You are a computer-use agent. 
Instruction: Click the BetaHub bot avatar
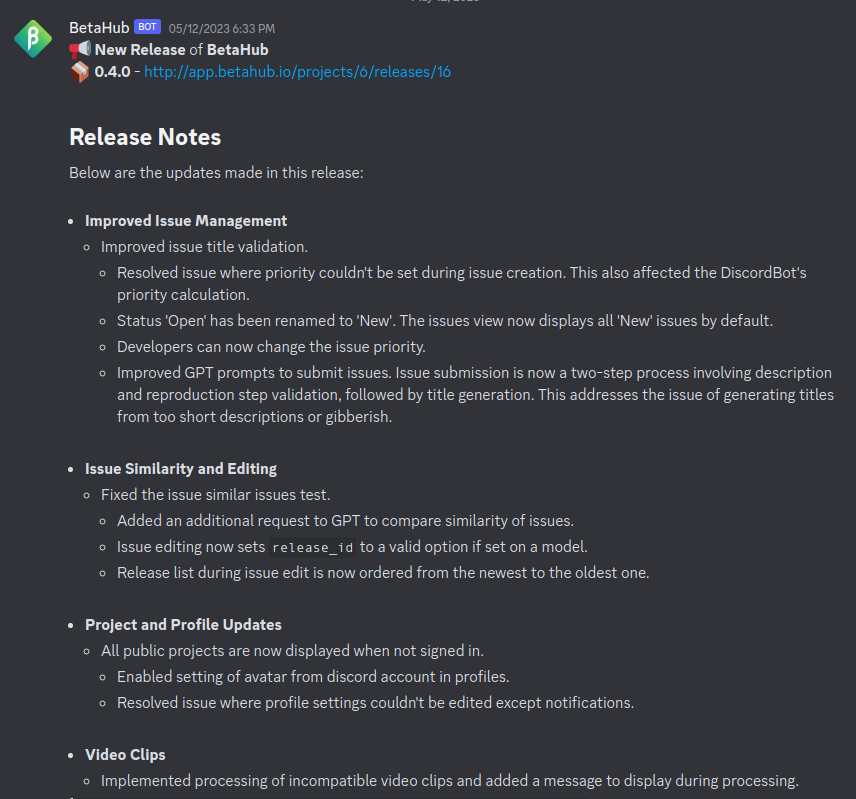(33, 38)
